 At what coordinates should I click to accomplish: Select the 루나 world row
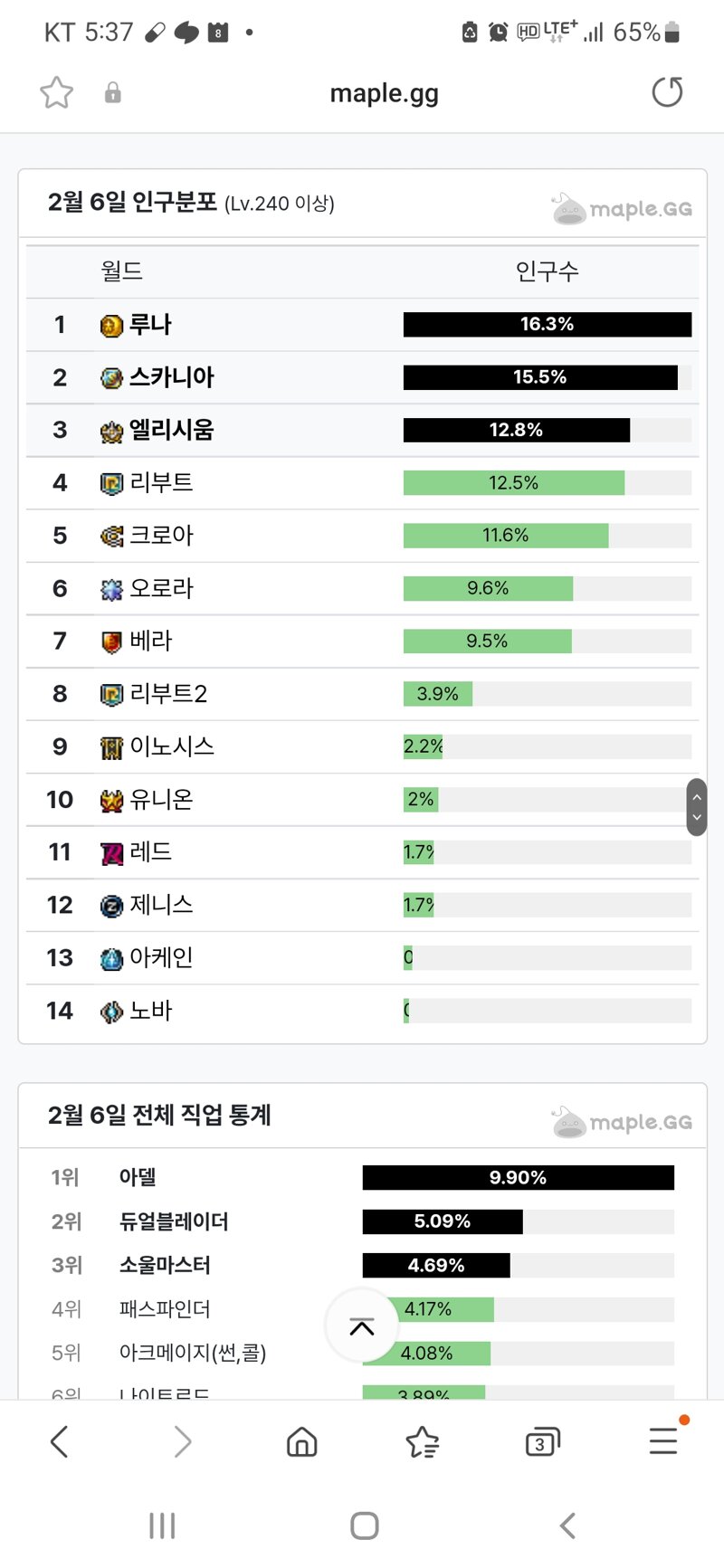point(362,325)
